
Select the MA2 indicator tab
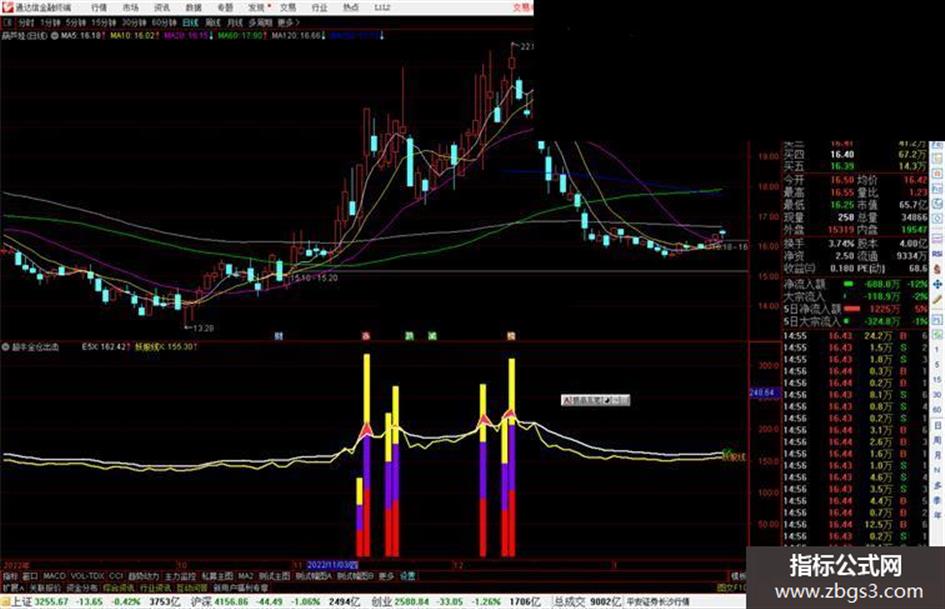pyautogui.click(x=245, y=576)
